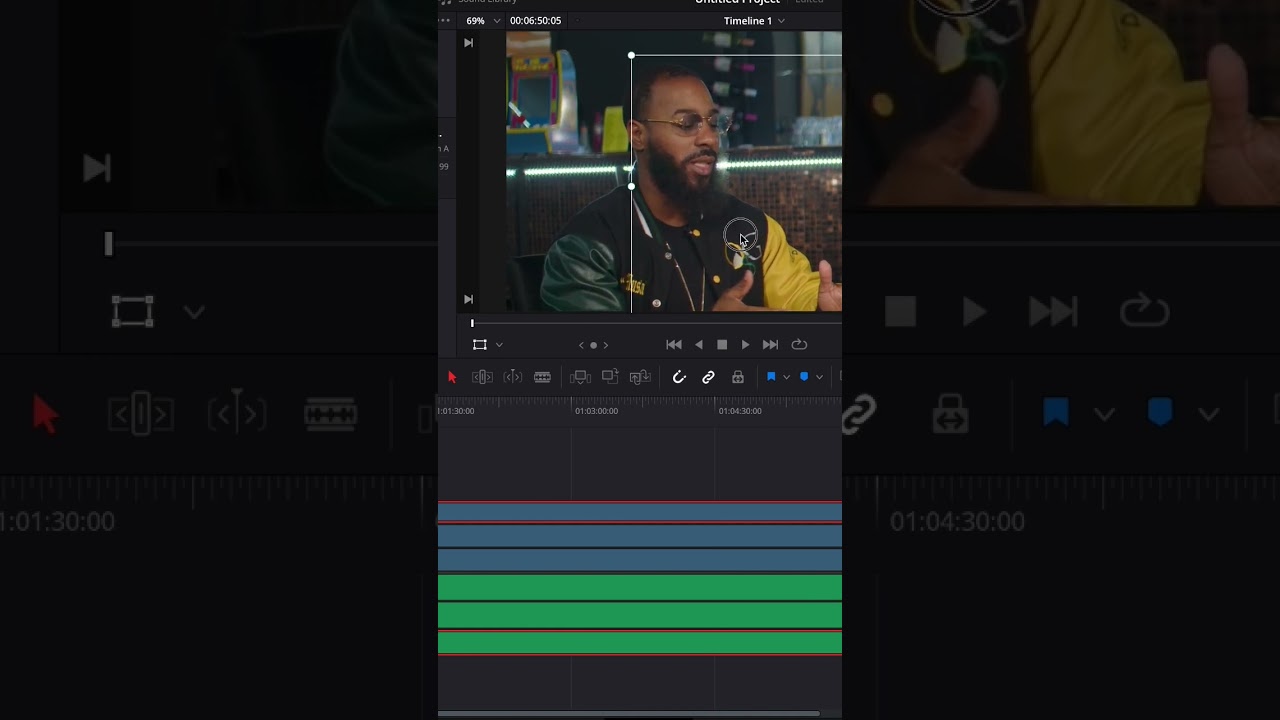The image size is (1280, 720).
Task: Click the add keyframe dot
Action: point(593,345)
